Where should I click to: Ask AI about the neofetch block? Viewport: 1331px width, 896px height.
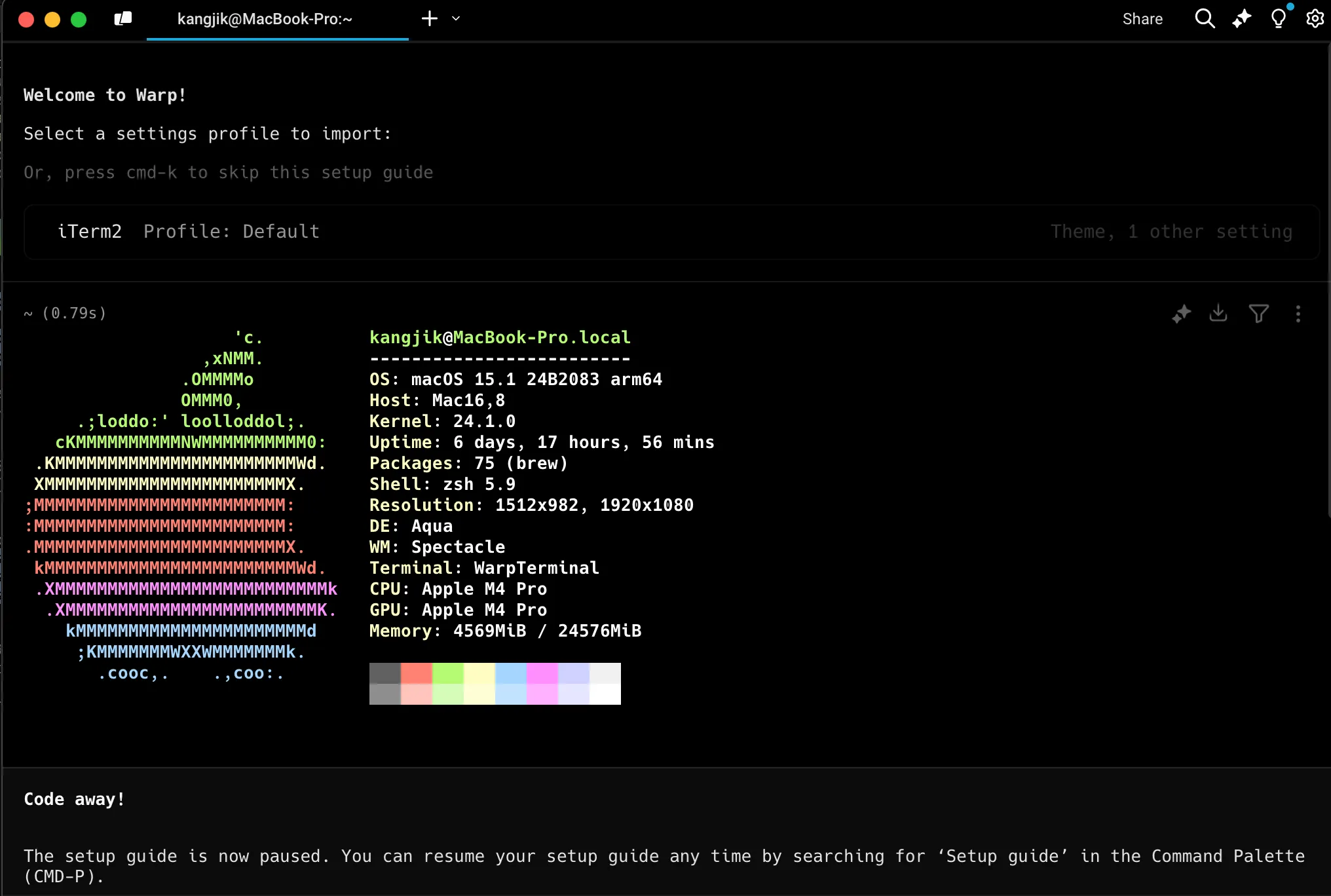1181,314
